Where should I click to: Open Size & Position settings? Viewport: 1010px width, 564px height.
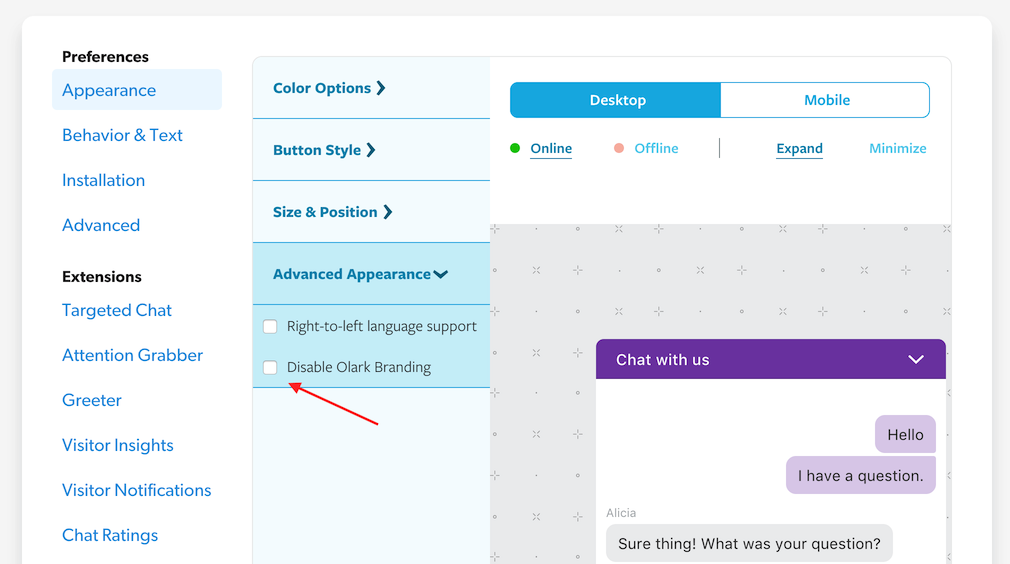pyautogui.click(x=332, y=212)
